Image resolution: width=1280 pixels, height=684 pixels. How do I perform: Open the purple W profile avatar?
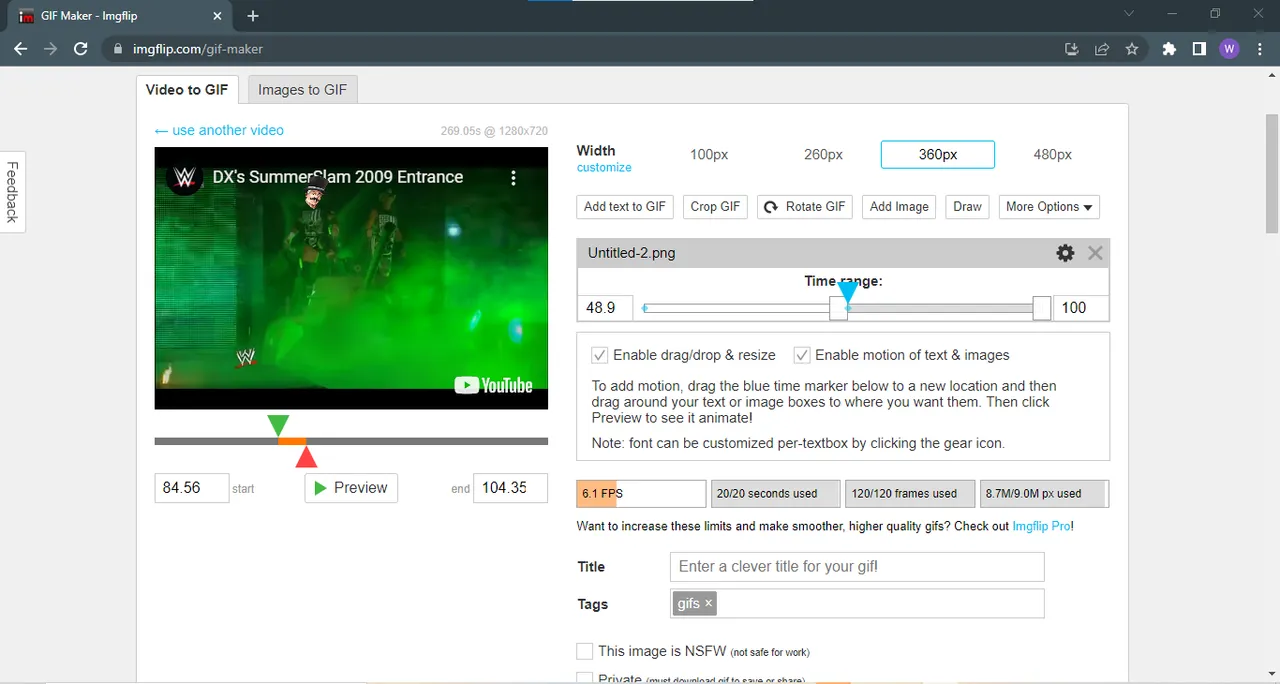tap(1229, 49)
